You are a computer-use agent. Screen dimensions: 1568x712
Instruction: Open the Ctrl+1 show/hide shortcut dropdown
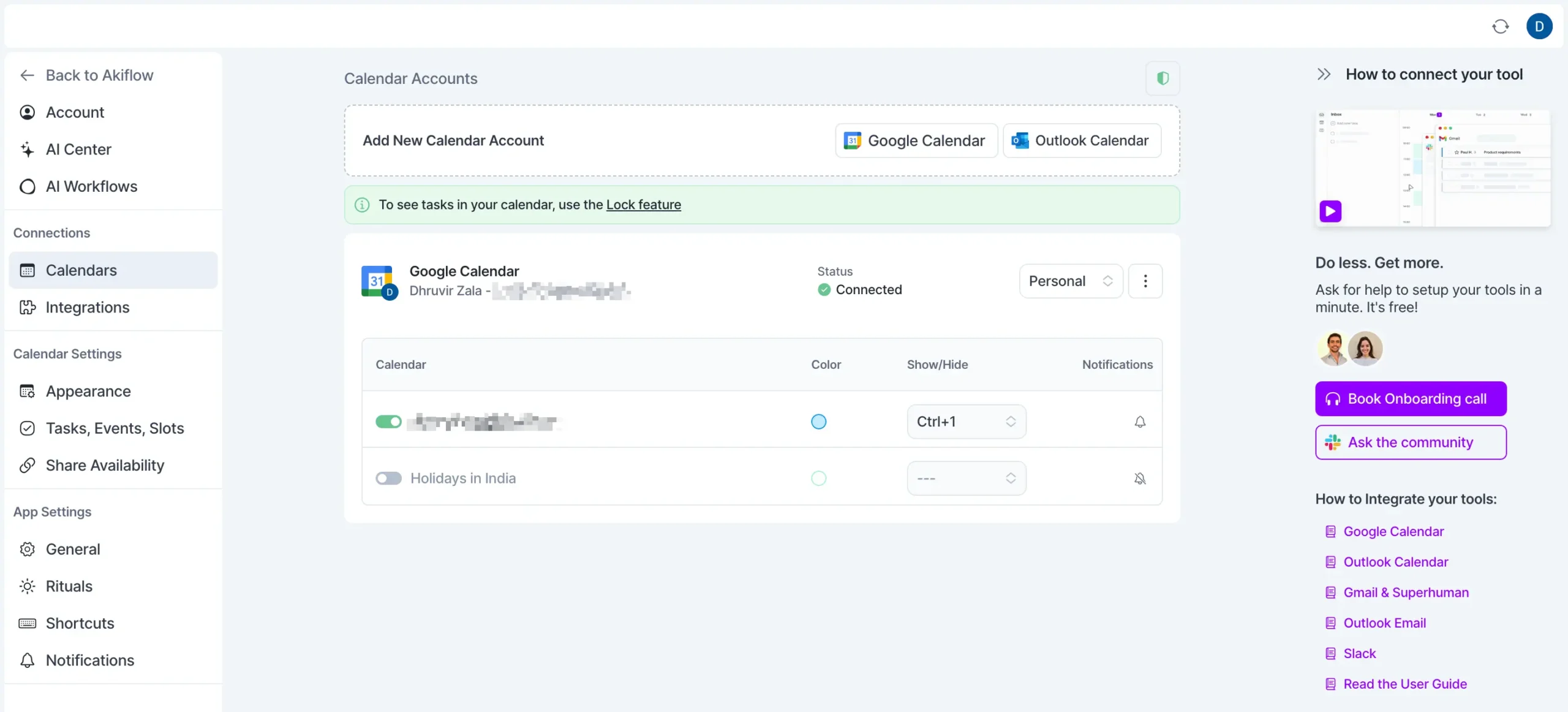966,422
